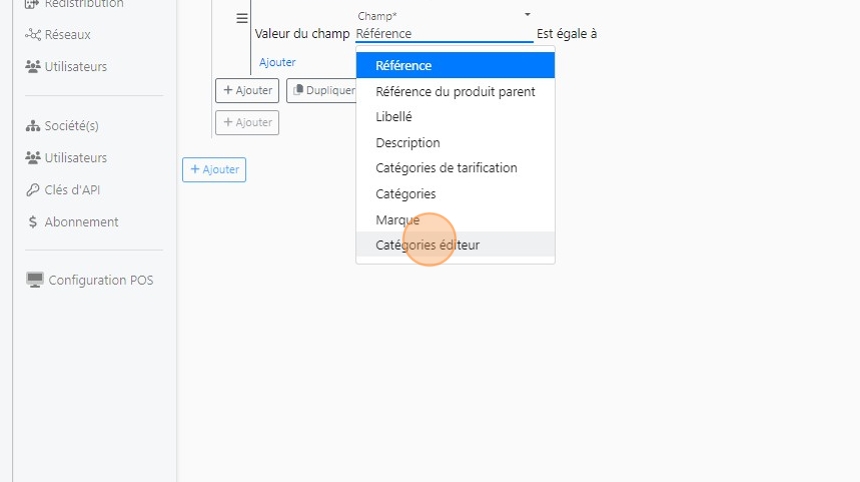Click the Redistribution icon at sidebar top
Viewport: 860px width, 482px height.
pos(32,4)
